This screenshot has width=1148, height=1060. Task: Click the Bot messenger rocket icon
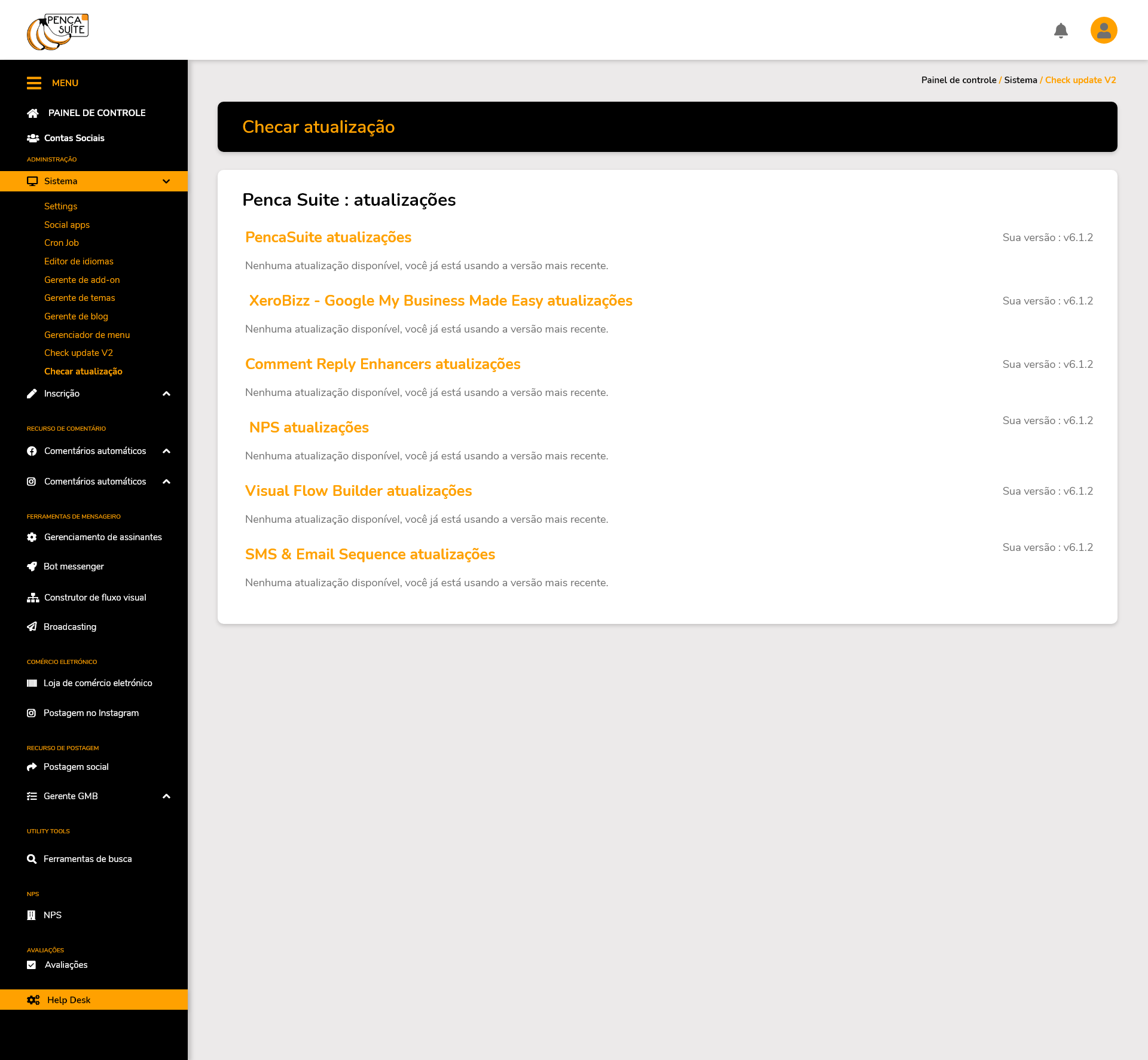click(32, 566)
